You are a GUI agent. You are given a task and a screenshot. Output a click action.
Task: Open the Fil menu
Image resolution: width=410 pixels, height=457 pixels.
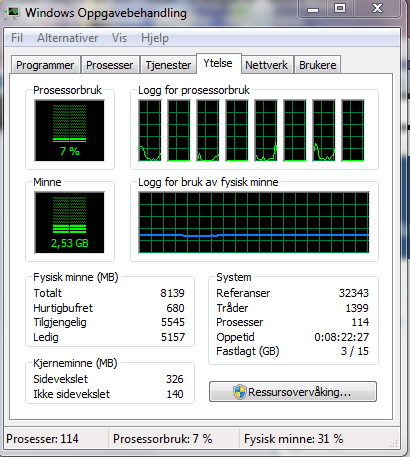[17, 38]
